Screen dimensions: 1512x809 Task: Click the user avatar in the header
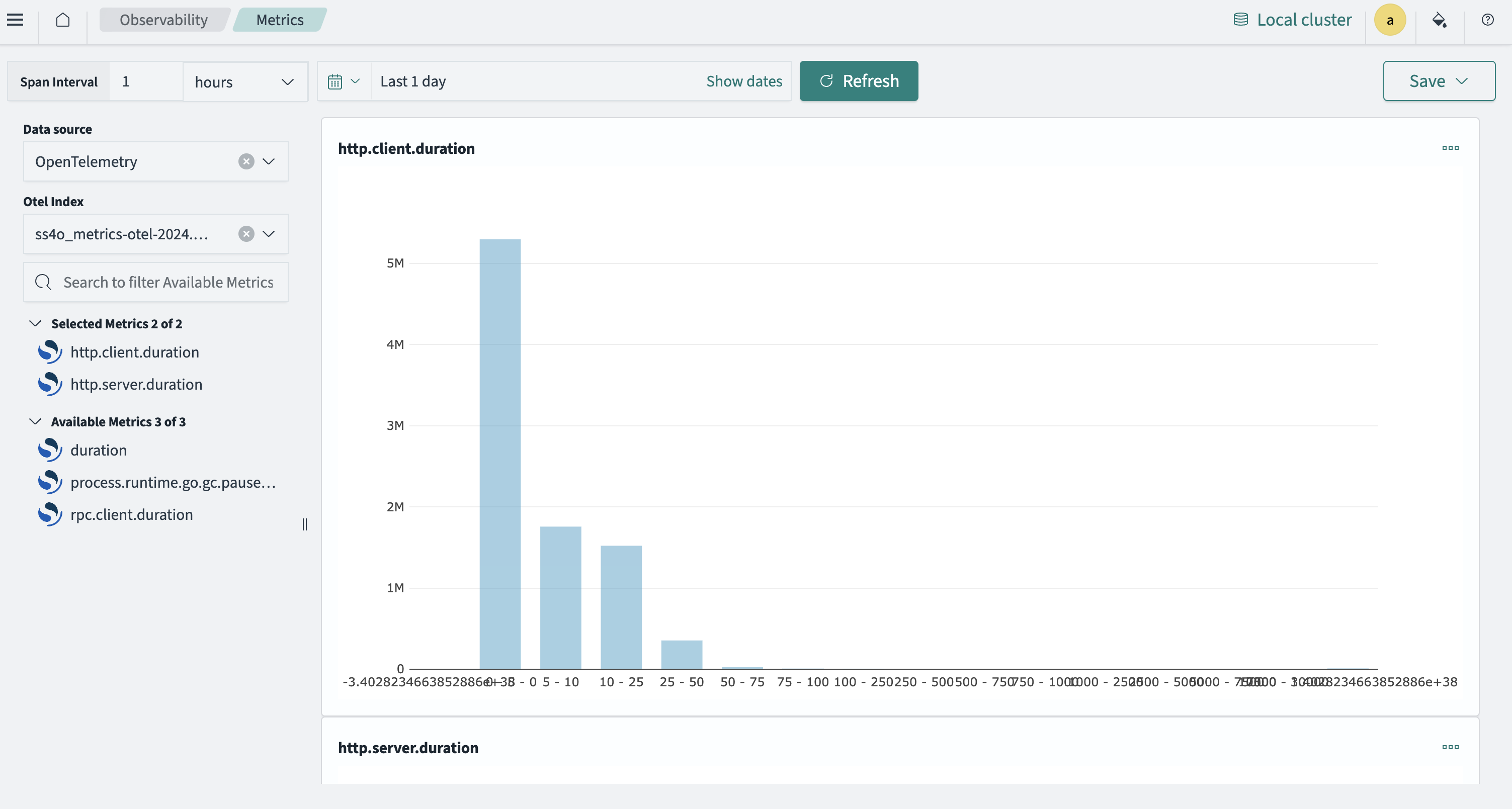(1390, 20)
